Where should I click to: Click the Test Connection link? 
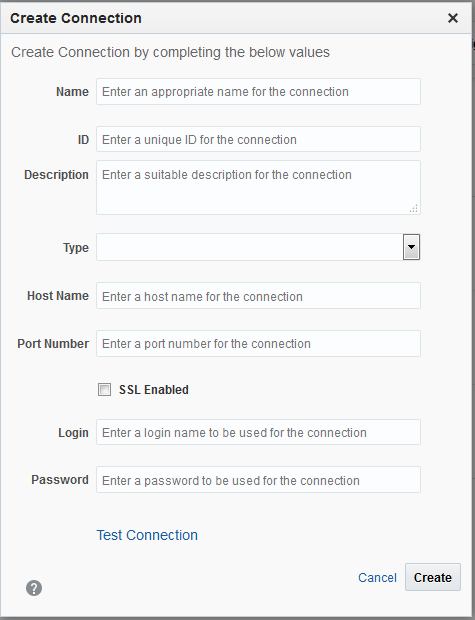coord(147,535)
